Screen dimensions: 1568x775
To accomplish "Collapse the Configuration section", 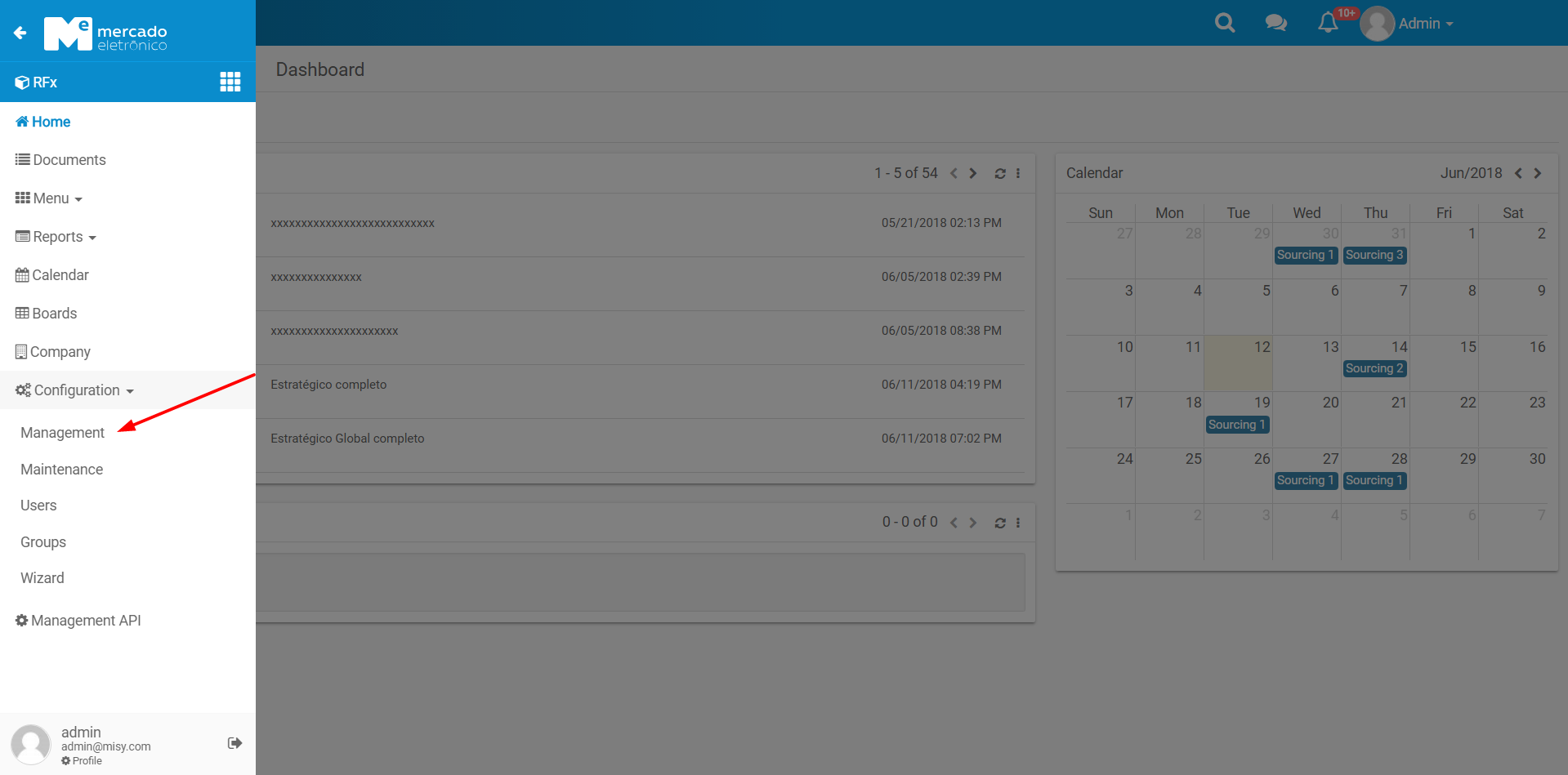I will (75, 390).
